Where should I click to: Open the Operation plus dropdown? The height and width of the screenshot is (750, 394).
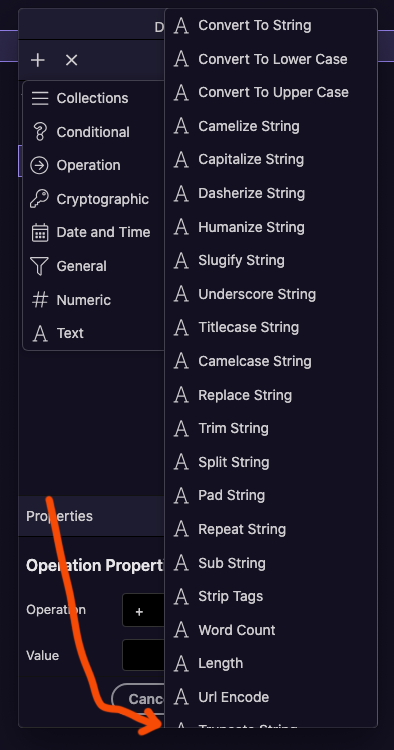tap(143, 610)
